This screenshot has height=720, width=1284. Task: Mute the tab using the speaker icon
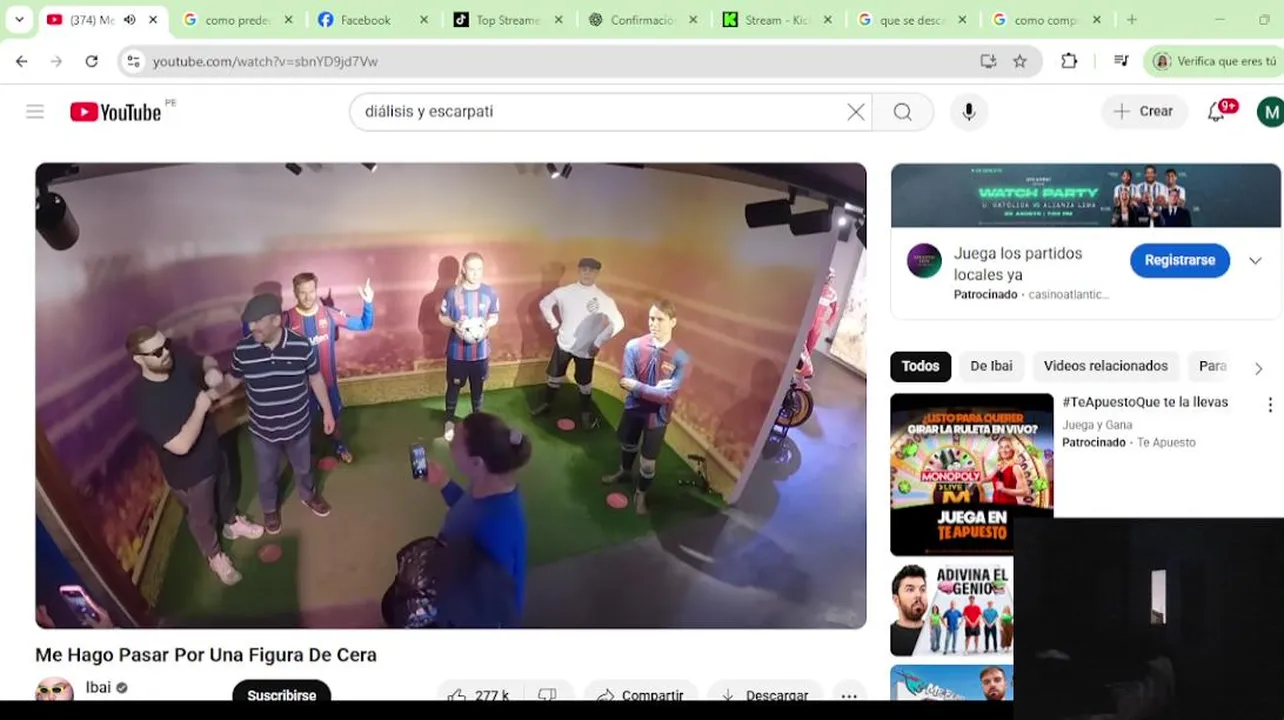[130, 20]
